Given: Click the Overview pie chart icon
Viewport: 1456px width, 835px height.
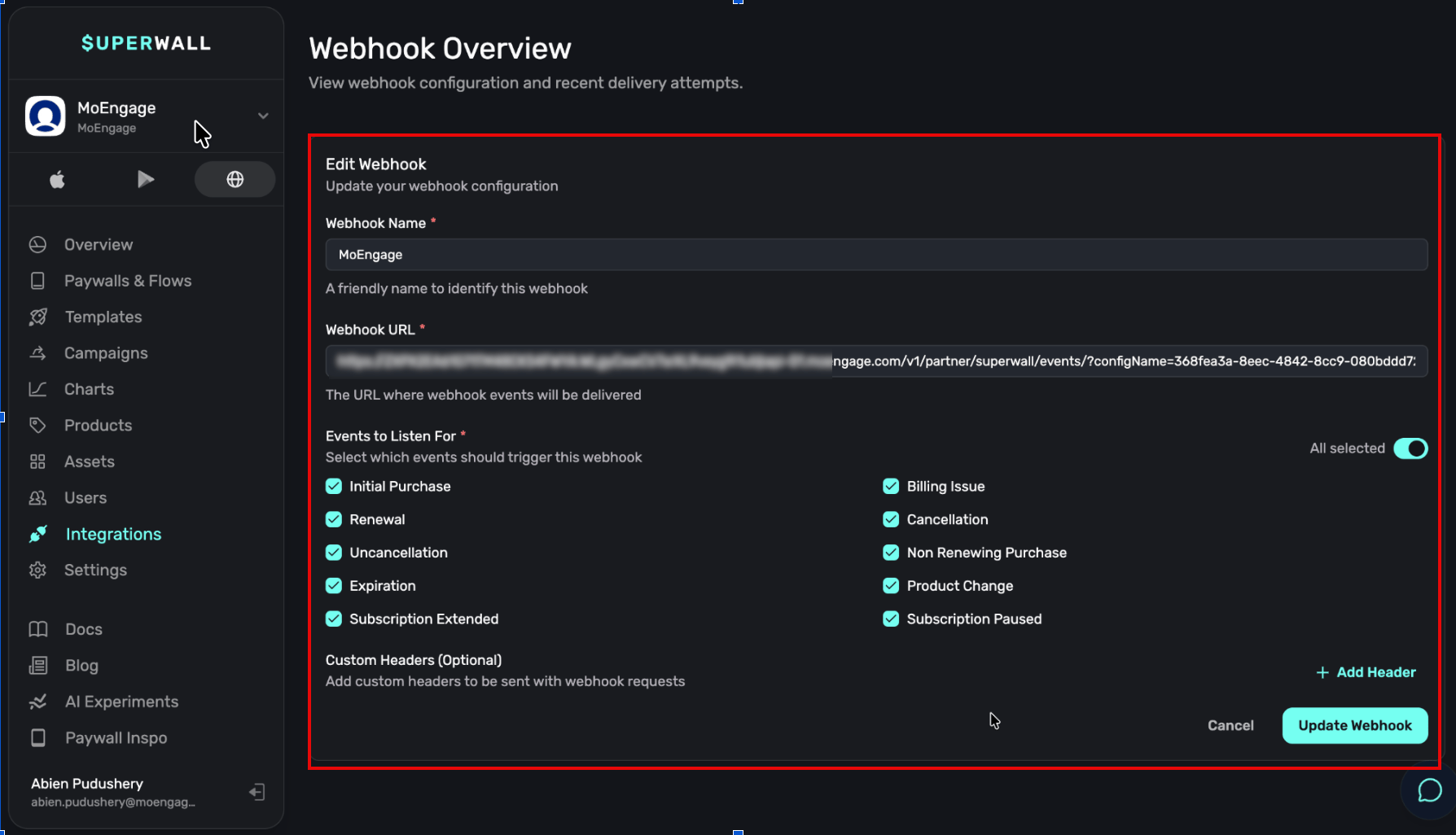Looking at the screenshot, I should 37,245.
